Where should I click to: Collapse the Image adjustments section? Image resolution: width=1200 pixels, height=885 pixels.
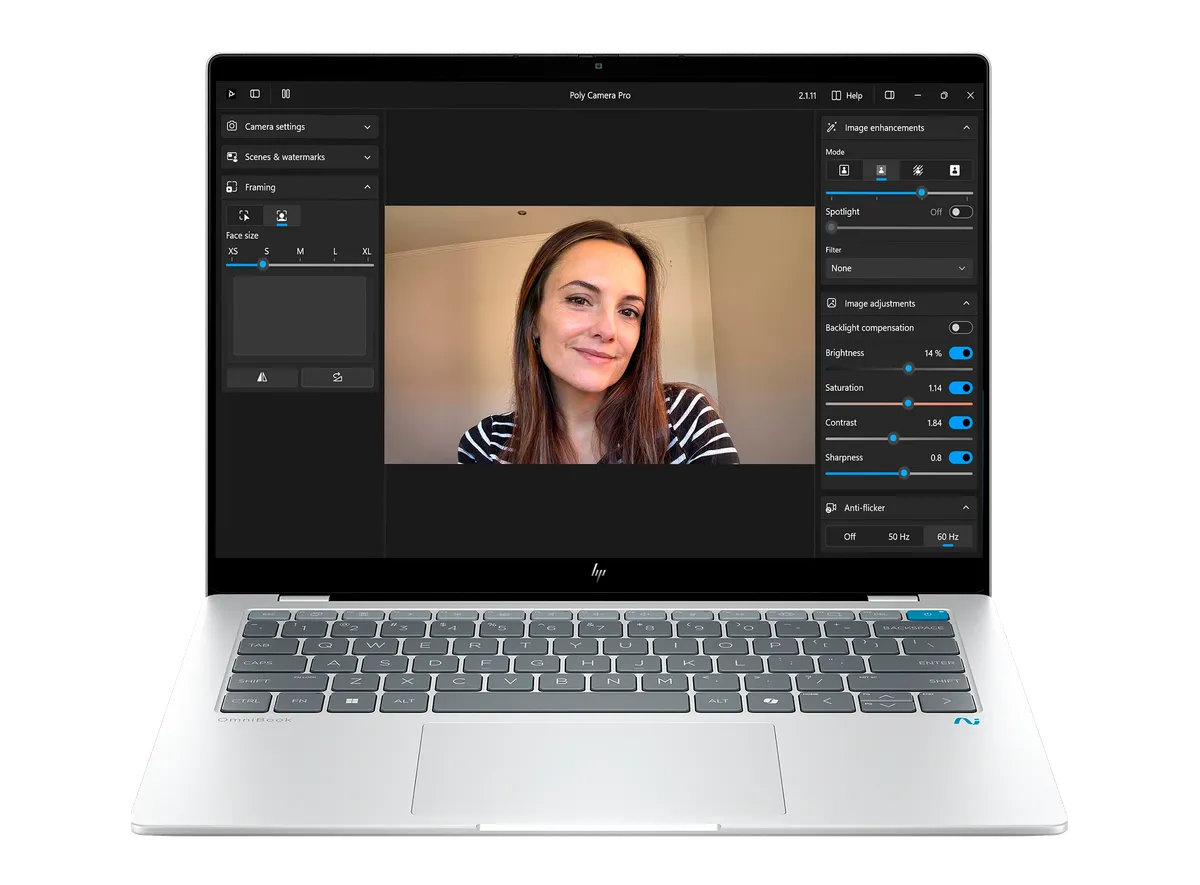click(966, 303)
